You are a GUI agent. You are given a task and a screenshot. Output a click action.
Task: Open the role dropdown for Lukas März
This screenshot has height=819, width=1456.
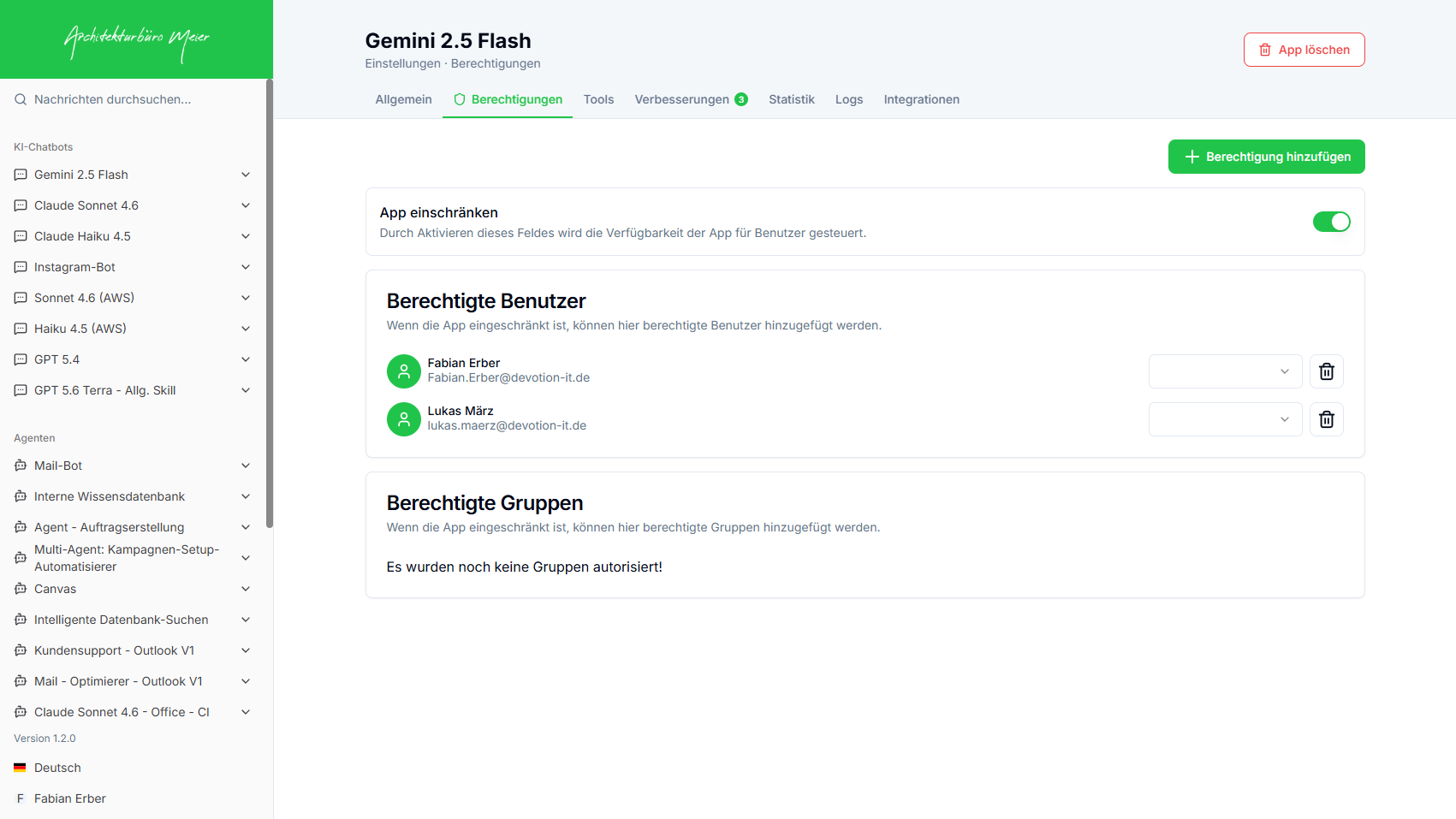1226,419
